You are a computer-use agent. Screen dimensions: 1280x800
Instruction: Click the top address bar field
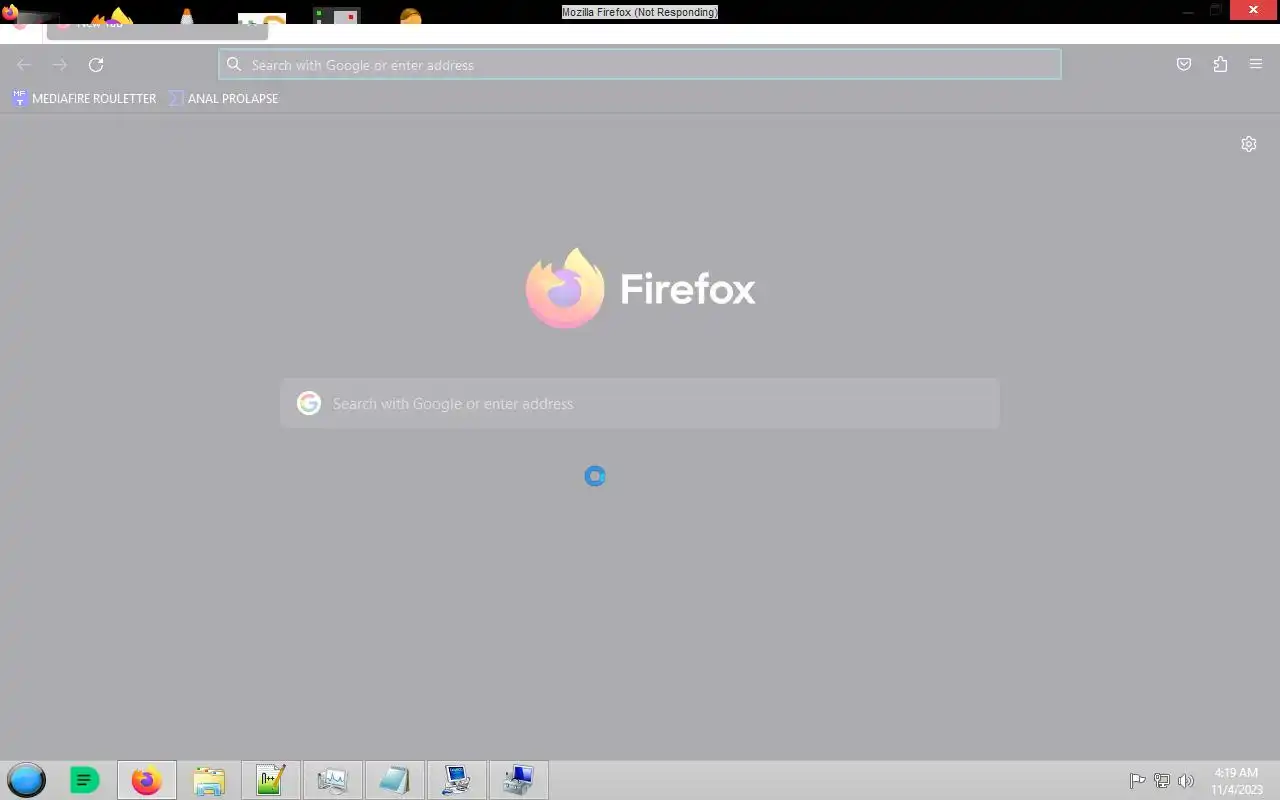(x=640, y=65)
